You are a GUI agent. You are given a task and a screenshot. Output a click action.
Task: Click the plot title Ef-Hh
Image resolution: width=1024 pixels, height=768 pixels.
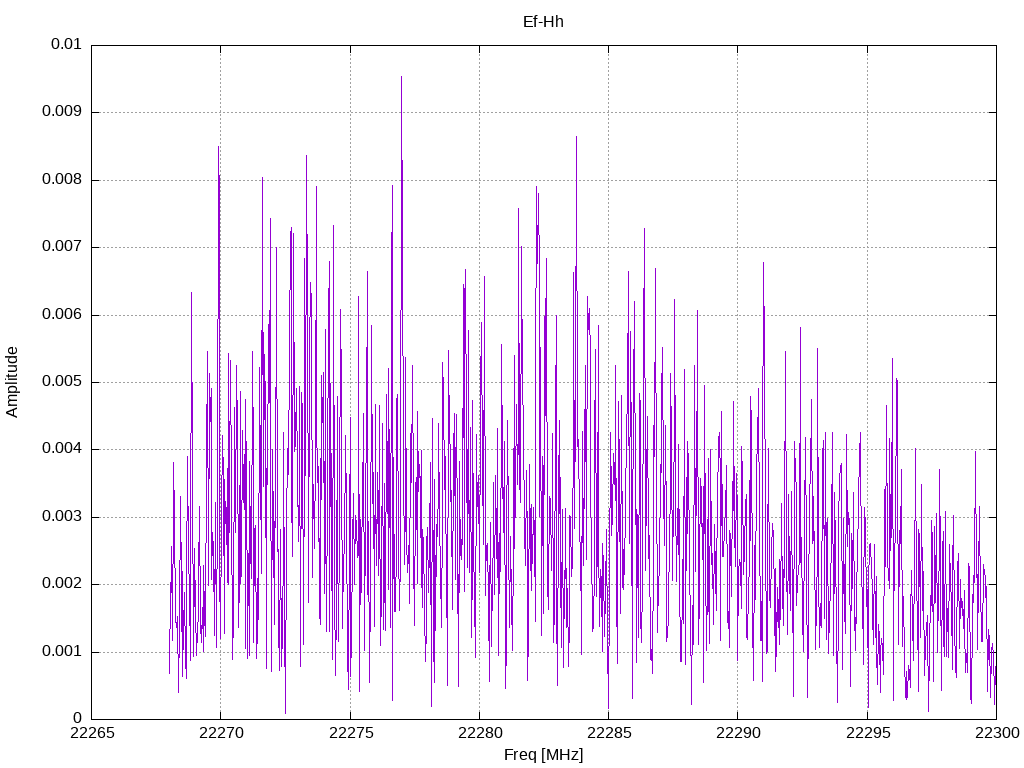(543, 22)
